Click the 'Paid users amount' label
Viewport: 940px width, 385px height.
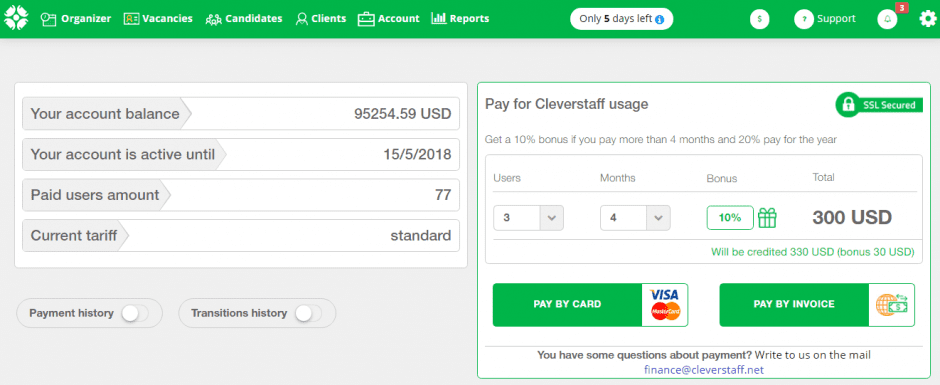coord(95,195)
